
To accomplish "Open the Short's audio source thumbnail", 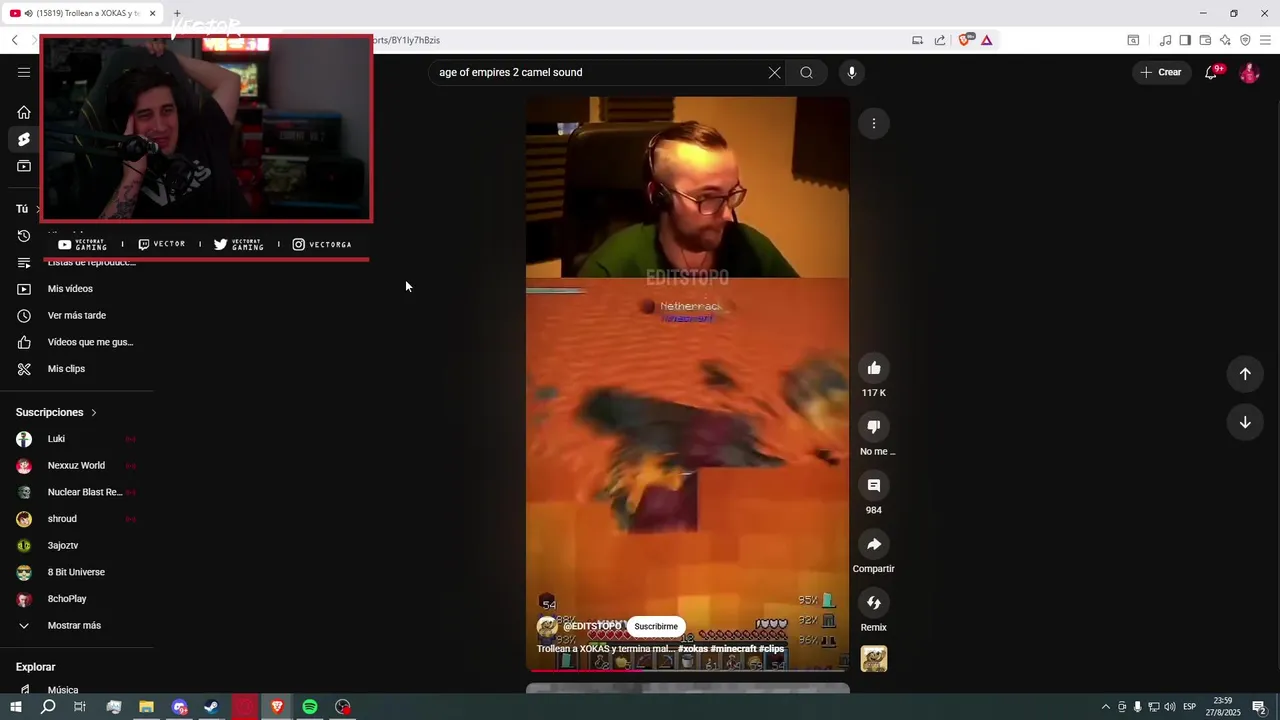I will click(x=874, y=659).
